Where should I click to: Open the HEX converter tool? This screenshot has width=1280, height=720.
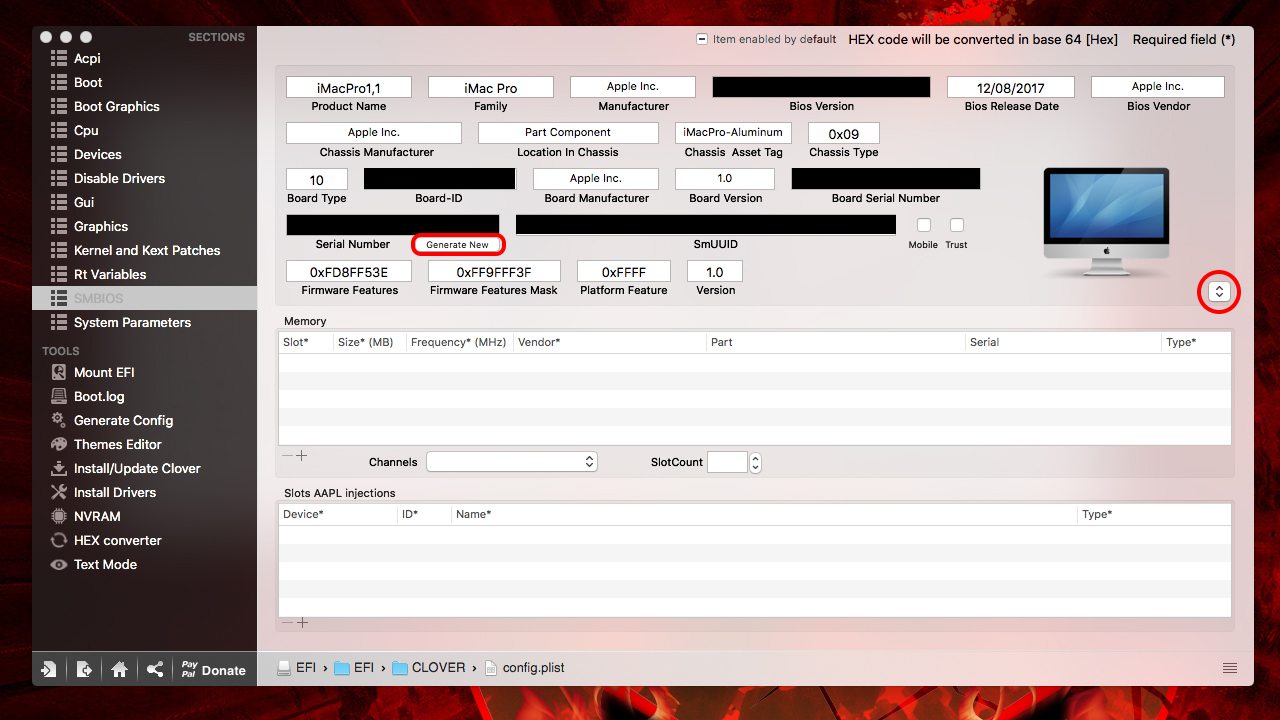point(117,540)
